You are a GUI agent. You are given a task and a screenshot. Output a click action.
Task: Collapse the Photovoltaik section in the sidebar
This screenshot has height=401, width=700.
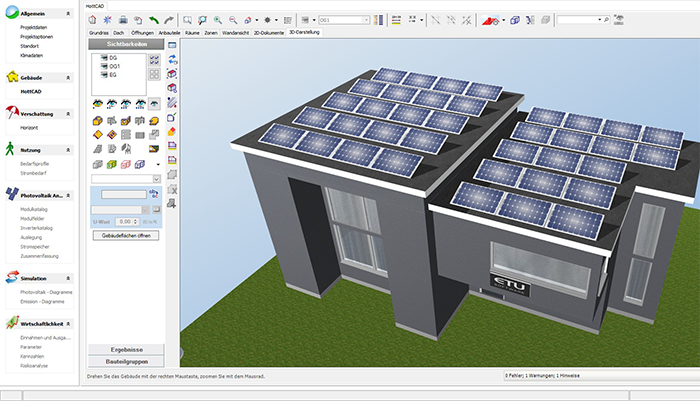point(69,194)
